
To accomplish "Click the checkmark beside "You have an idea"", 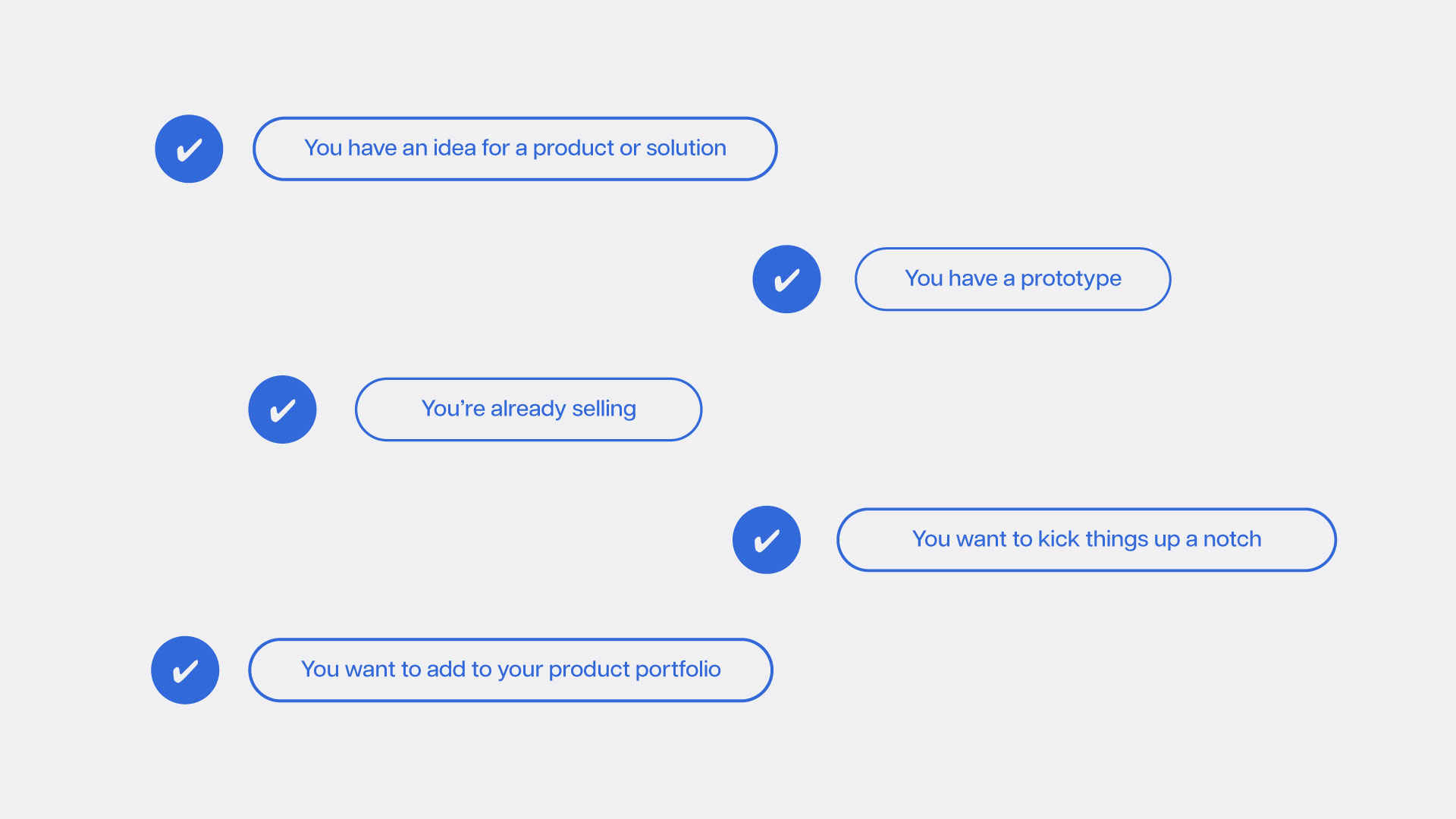I will click(x=189, y=149).
